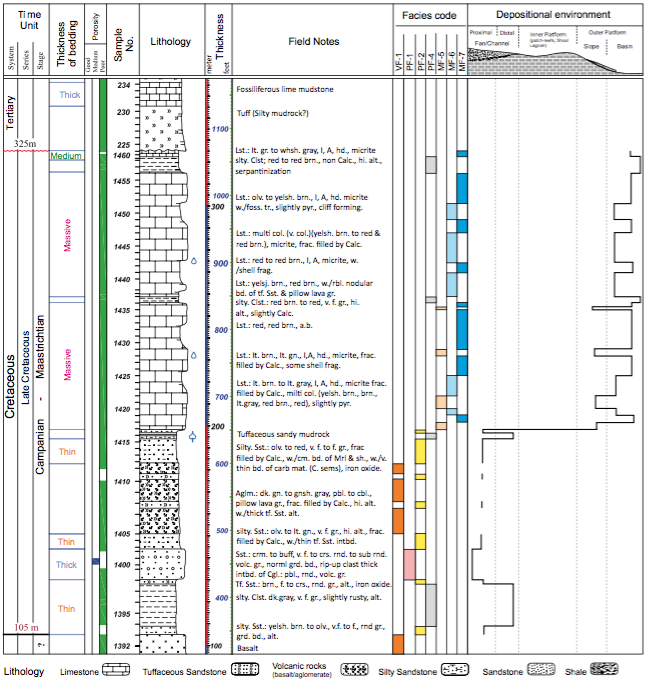Click the green Medium bedding label
The width and height of the screenshot is (648, 681).
[x=65, y=156]
